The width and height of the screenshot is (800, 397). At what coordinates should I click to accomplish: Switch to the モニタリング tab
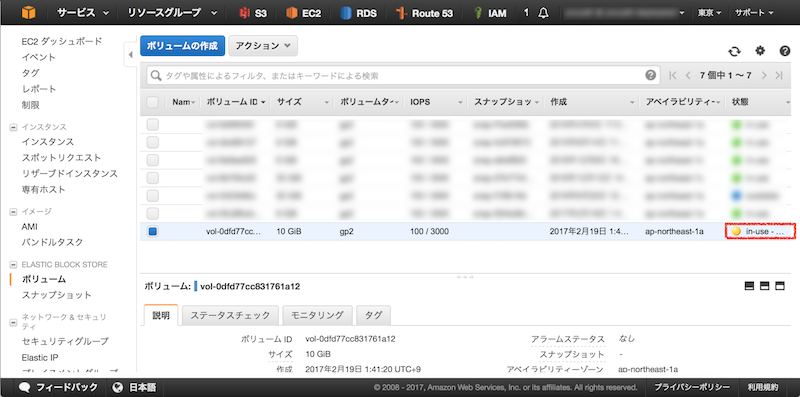point(317,315)
